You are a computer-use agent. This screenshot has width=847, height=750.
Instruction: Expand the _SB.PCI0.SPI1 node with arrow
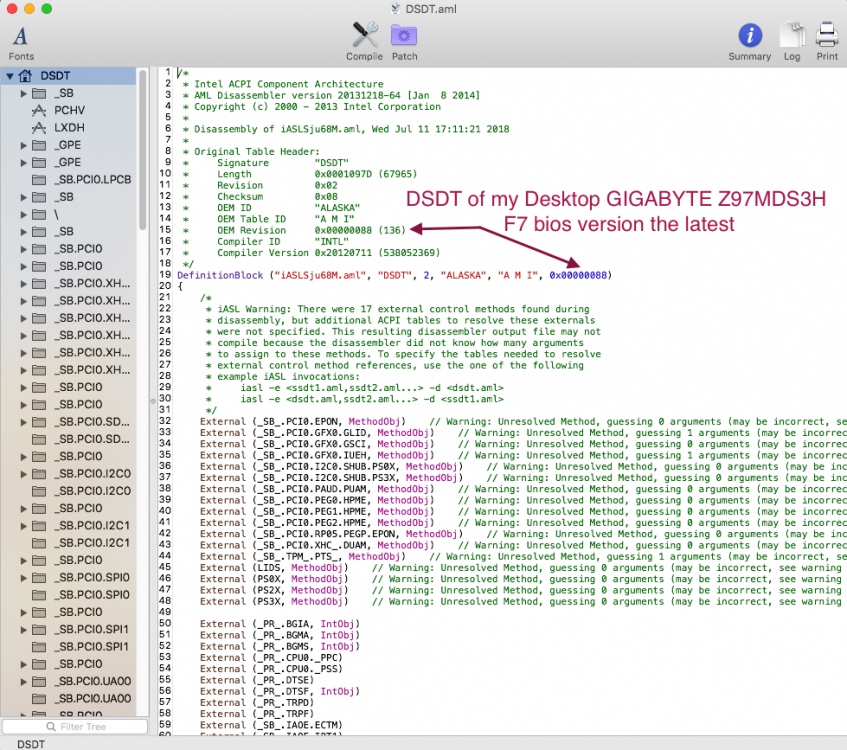(23, 630)
